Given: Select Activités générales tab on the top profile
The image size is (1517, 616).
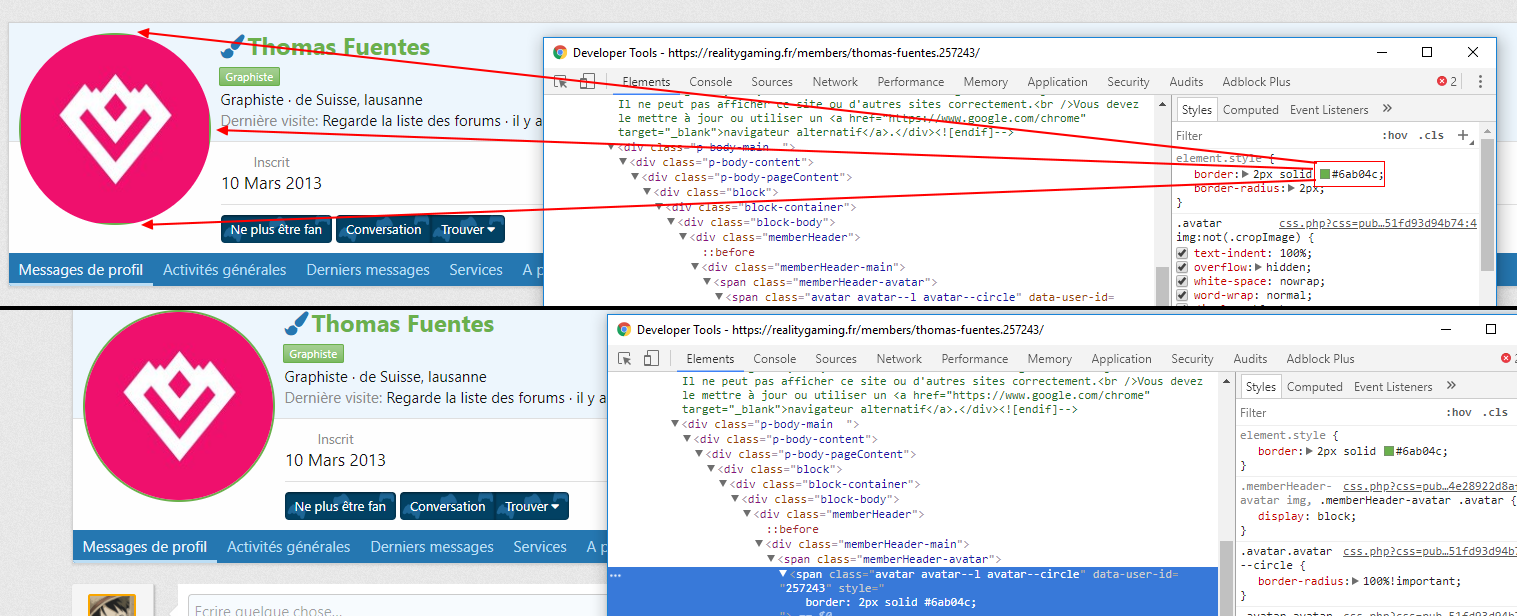Looking at the screenshot, I should (x=225, y=269).
